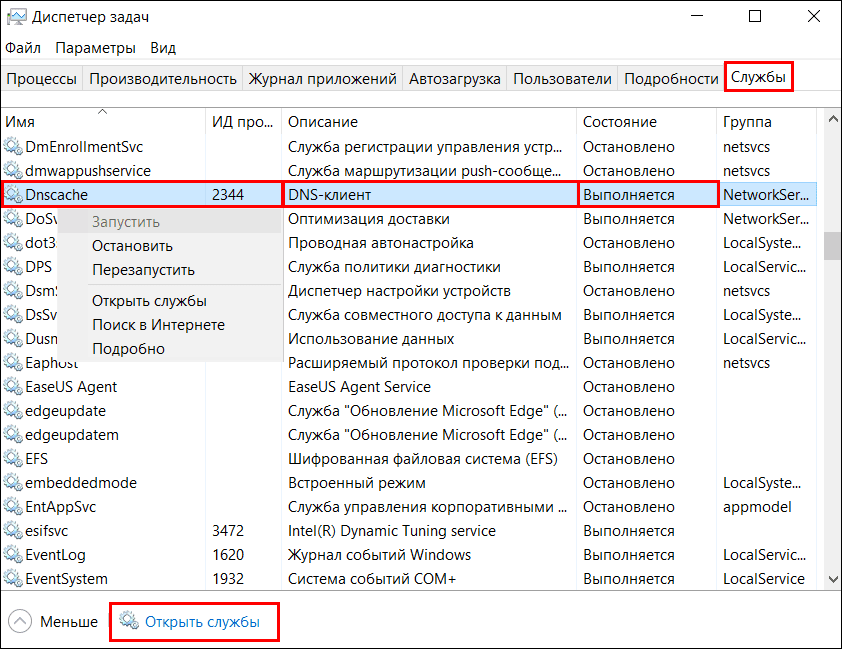This screenshot has width=842, height=649.
Task: Click the Журнал событий Windows description
Action: coord(379,555)
